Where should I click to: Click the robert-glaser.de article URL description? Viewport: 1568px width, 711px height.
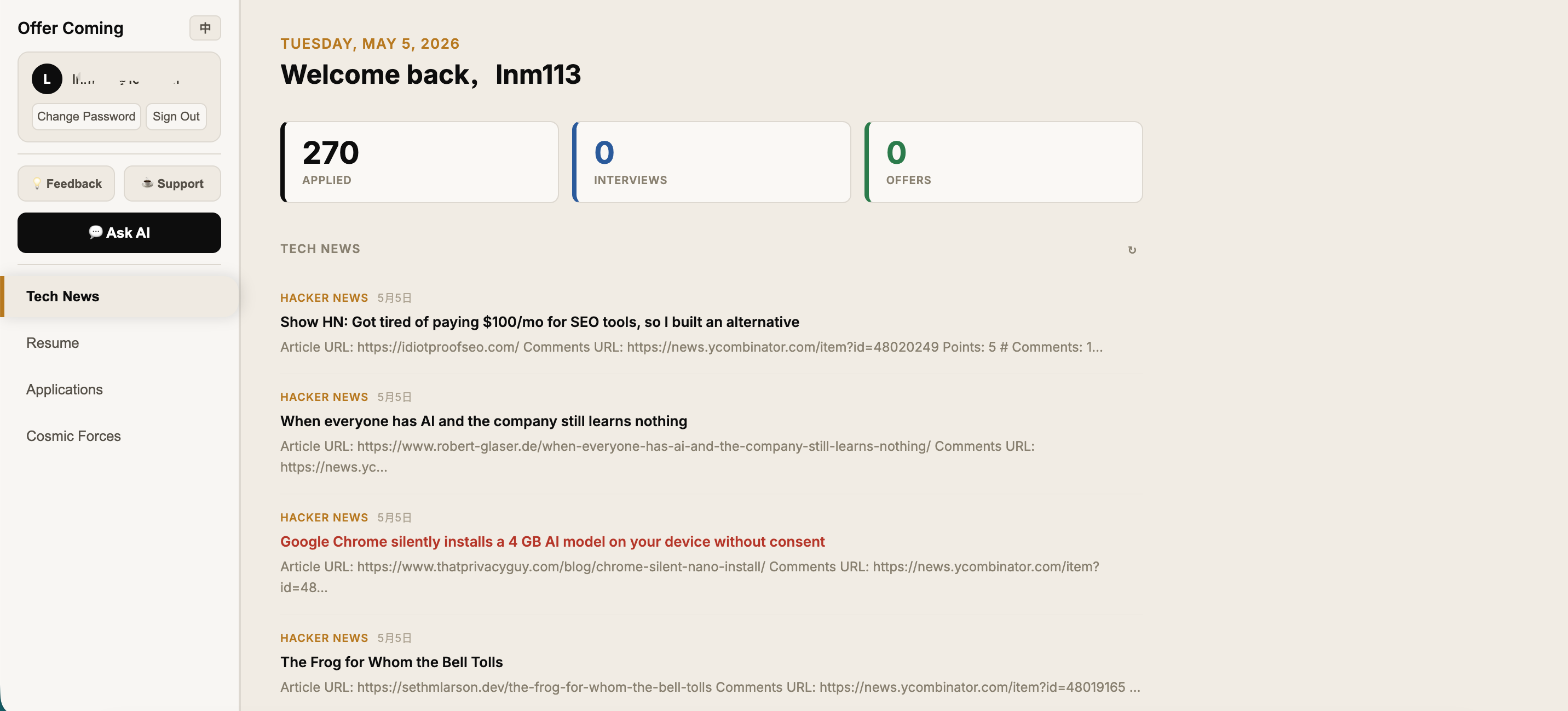click(x=658, y=456)
